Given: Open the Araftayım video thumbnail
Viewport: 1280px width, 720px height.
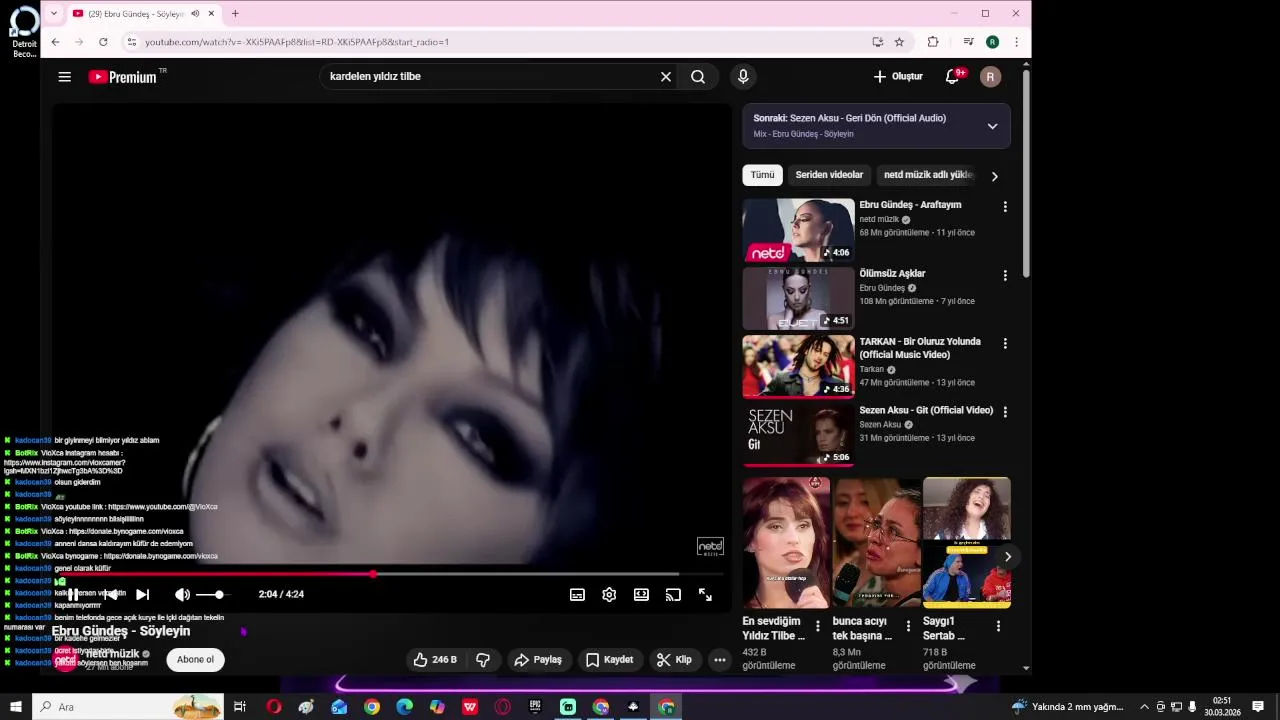Looking at the screenshot, I should pyautogui.click(x=799, y=230).
